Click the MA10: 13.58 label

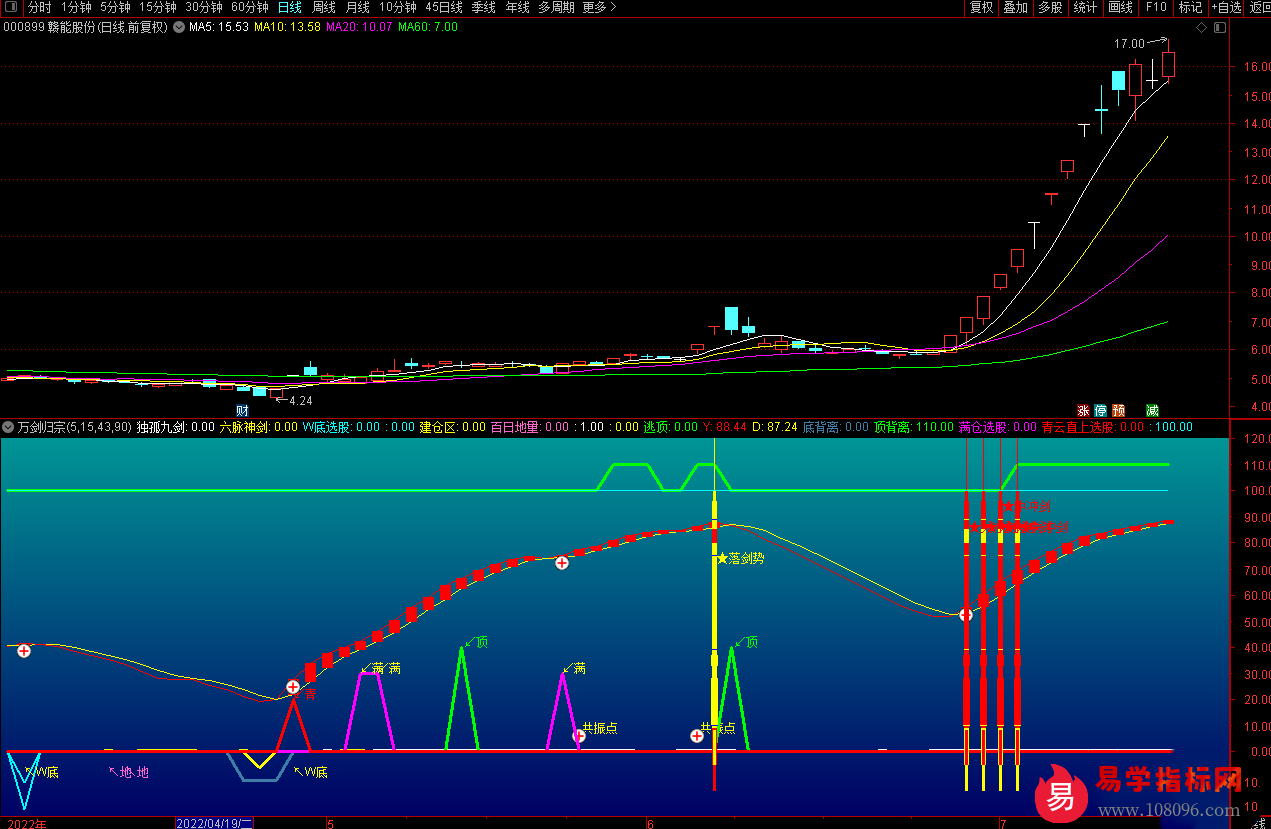pyautogui.click(x=287, y=27)
